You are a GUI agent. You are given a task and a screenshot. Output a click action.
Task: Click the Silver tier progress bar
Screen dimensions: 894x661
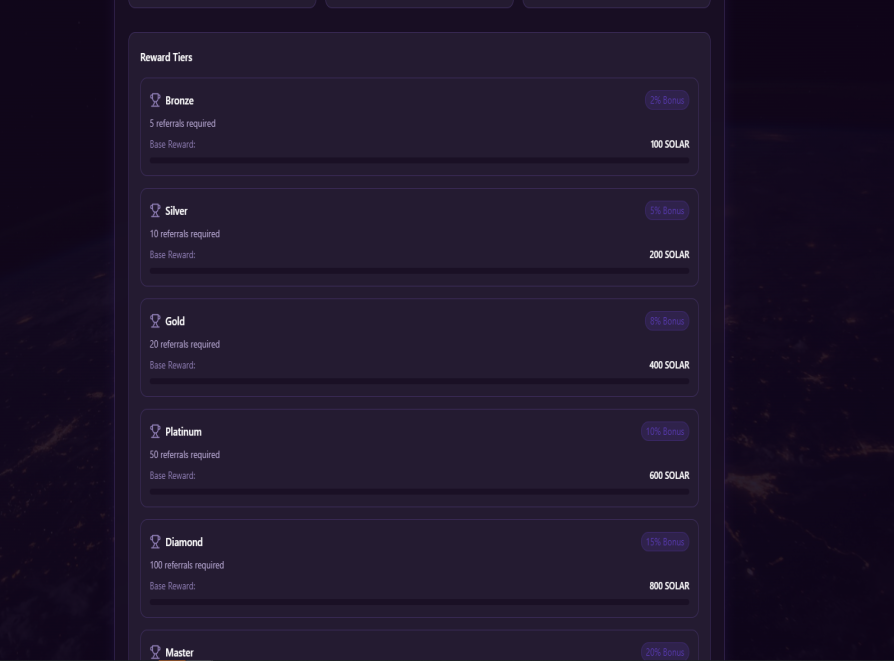419,271
